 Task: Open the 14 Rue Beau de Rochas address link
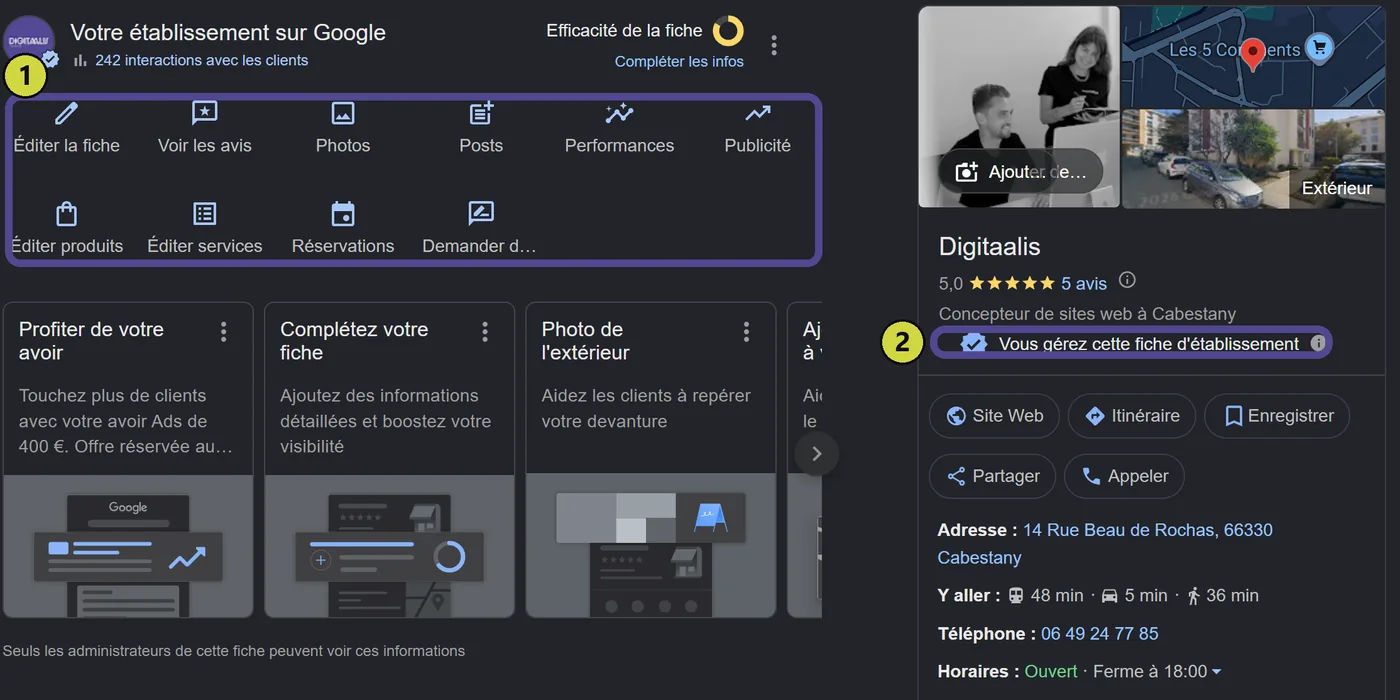point(1105,544)
